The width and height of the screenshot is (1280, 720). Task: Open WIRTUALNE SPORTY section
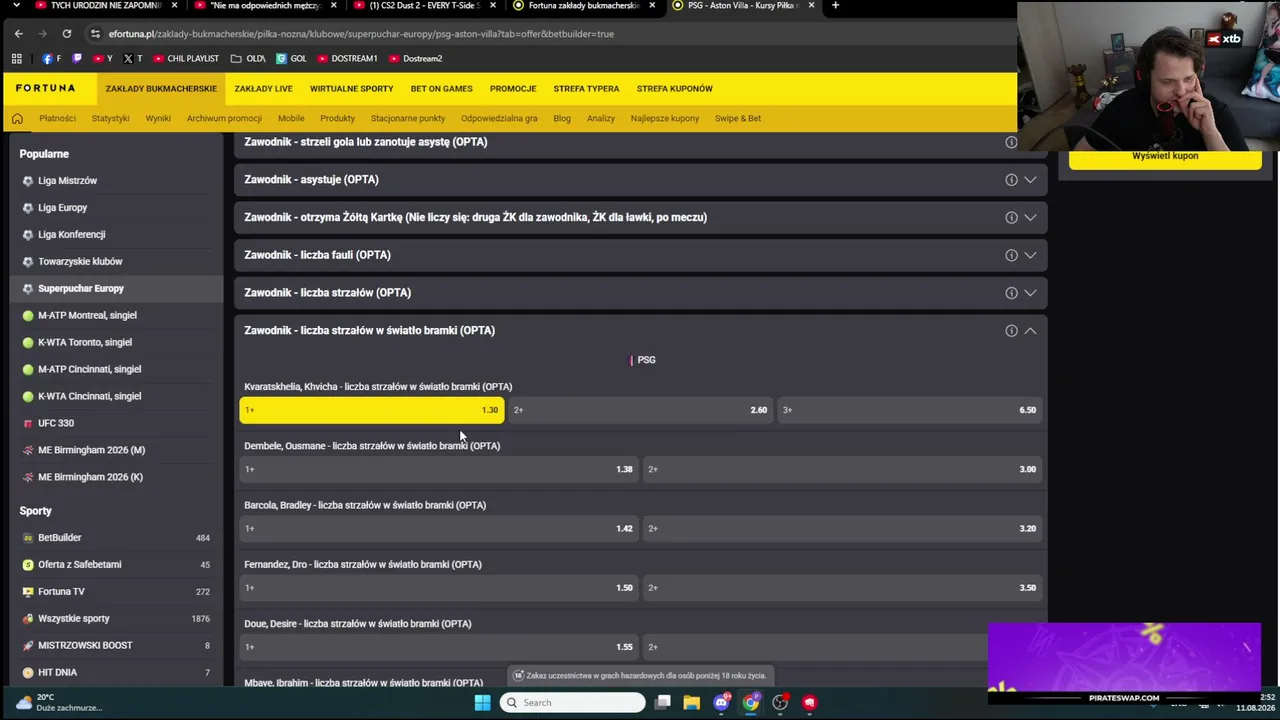tap(351, 89)
